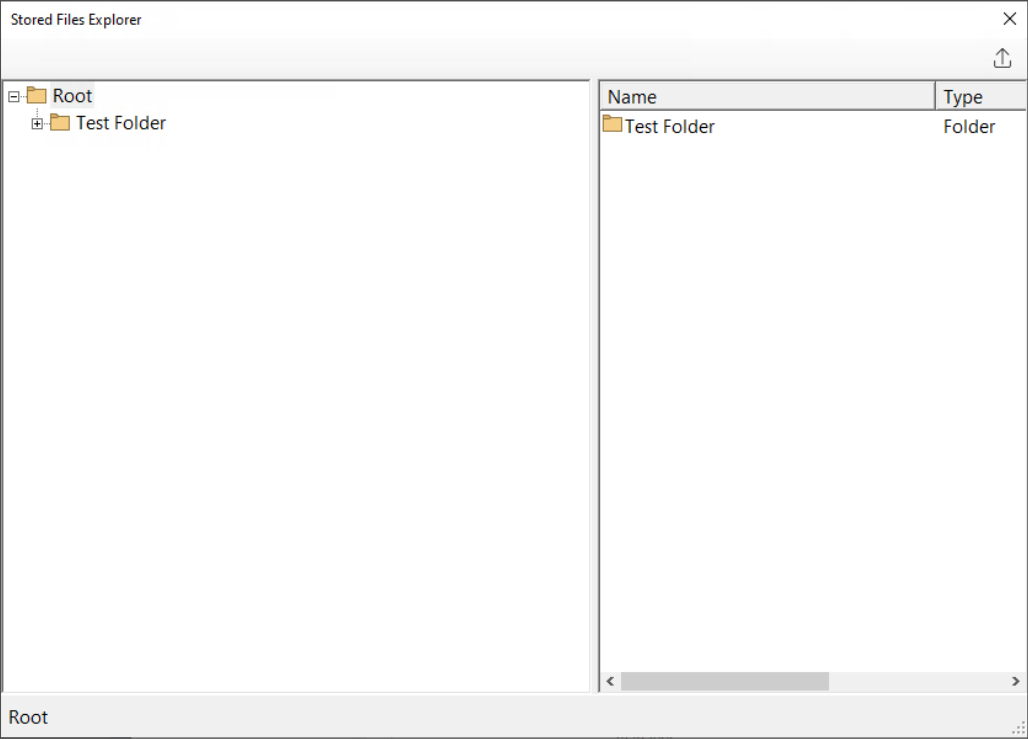The height and width of the screenshot is (739, 1028).
Task: Click the Root folder icon in tree
Action: [x=37, y=96]
